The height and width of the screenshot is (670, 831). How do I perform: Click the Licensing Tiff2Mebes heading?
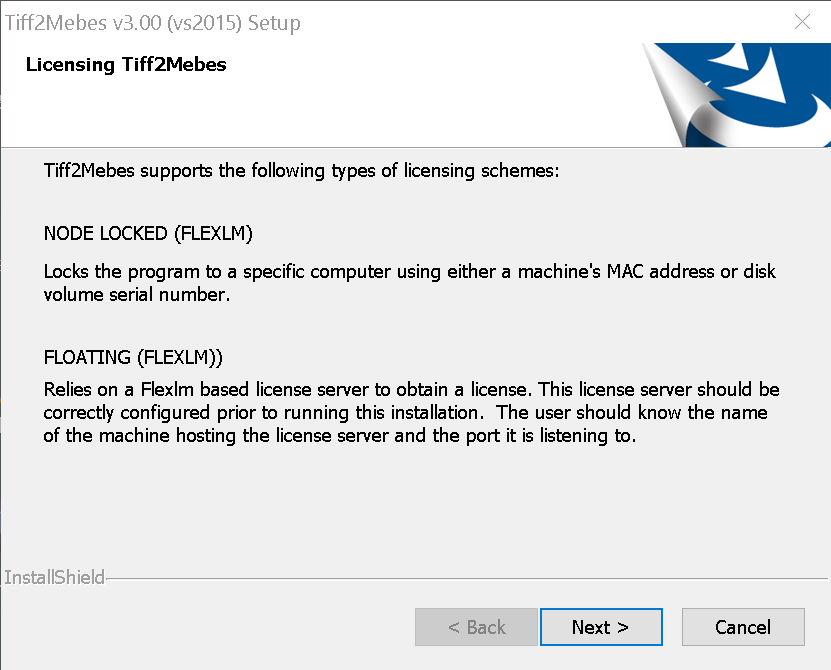click(x=126, y=64)
